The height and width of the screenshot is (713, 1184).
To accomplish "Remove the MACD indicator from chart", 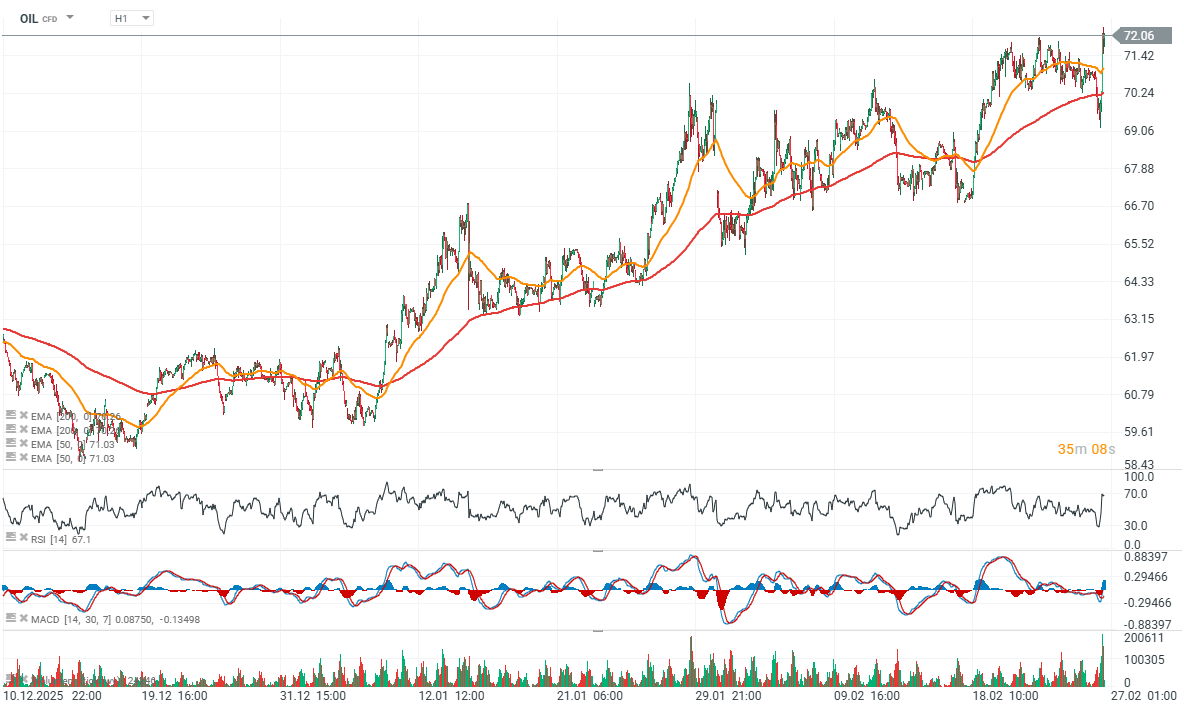I will [24, 618].
